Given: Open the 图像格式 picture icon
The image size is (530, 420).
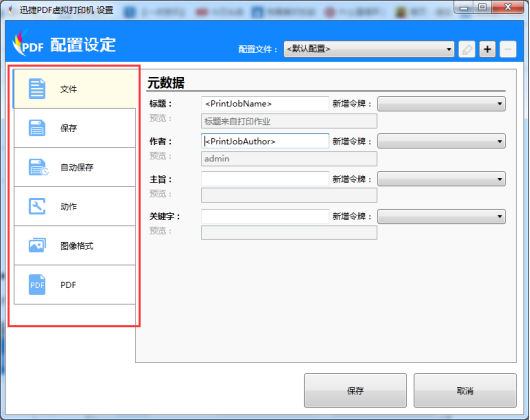Looking at the screenshot, I should (x=37, y=245).
